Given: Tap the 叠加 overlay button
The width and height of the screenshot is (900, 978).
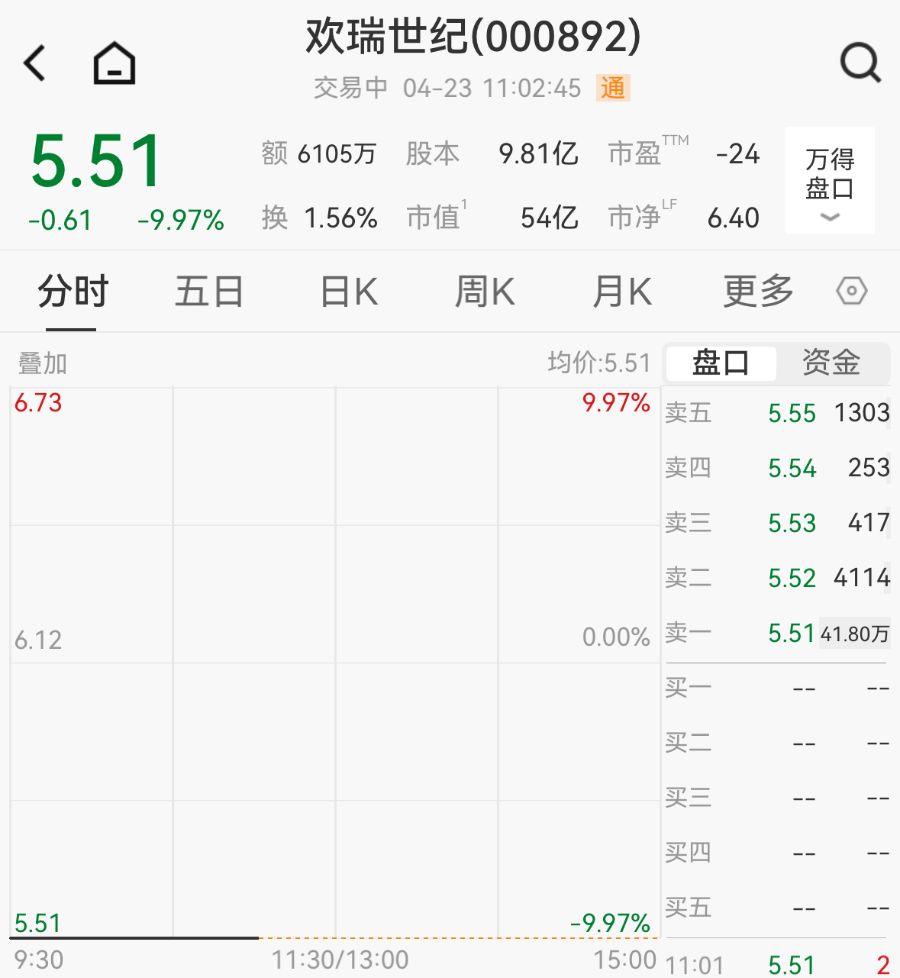Looking at the screenshot, I should [42, 363].
